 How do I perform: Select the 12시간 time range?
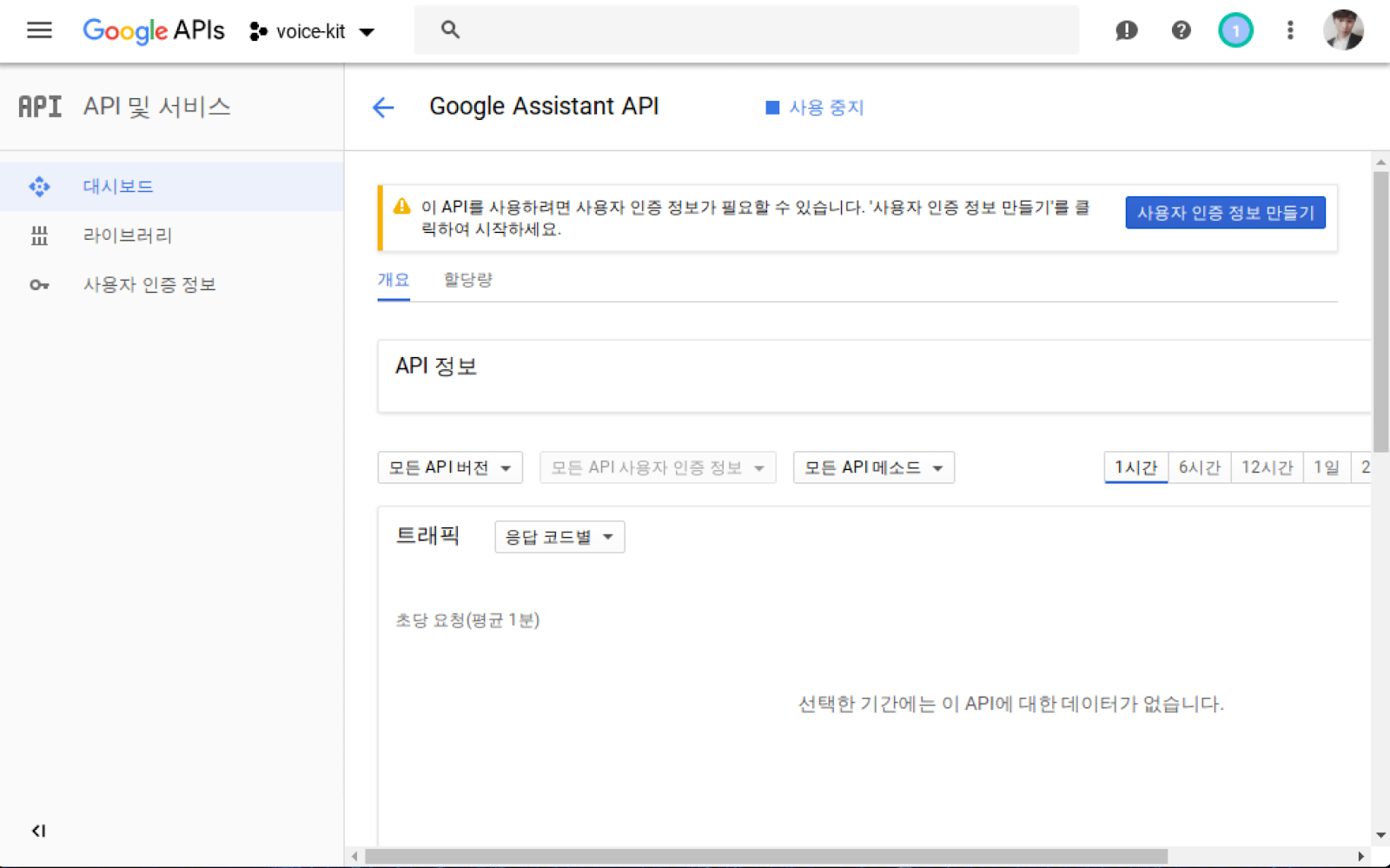(1268, 467)
